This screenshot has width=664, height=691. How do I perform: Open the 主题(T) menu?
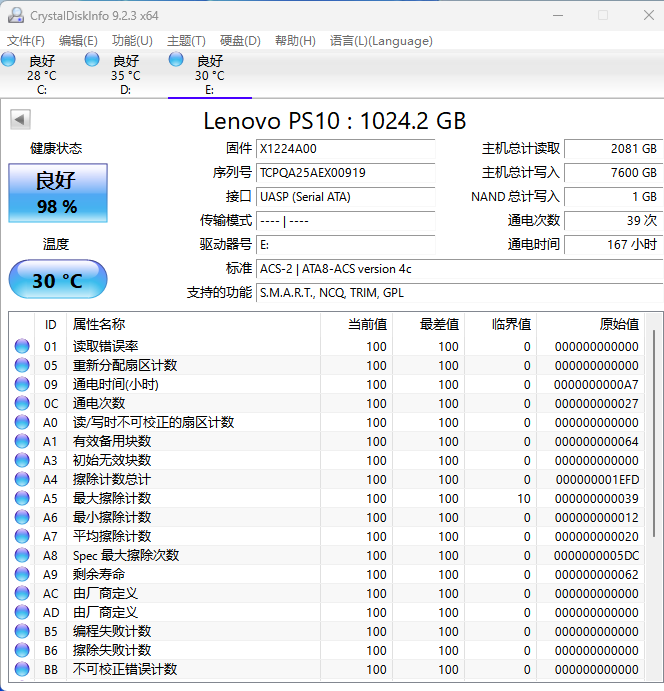(x=186, y=41)
